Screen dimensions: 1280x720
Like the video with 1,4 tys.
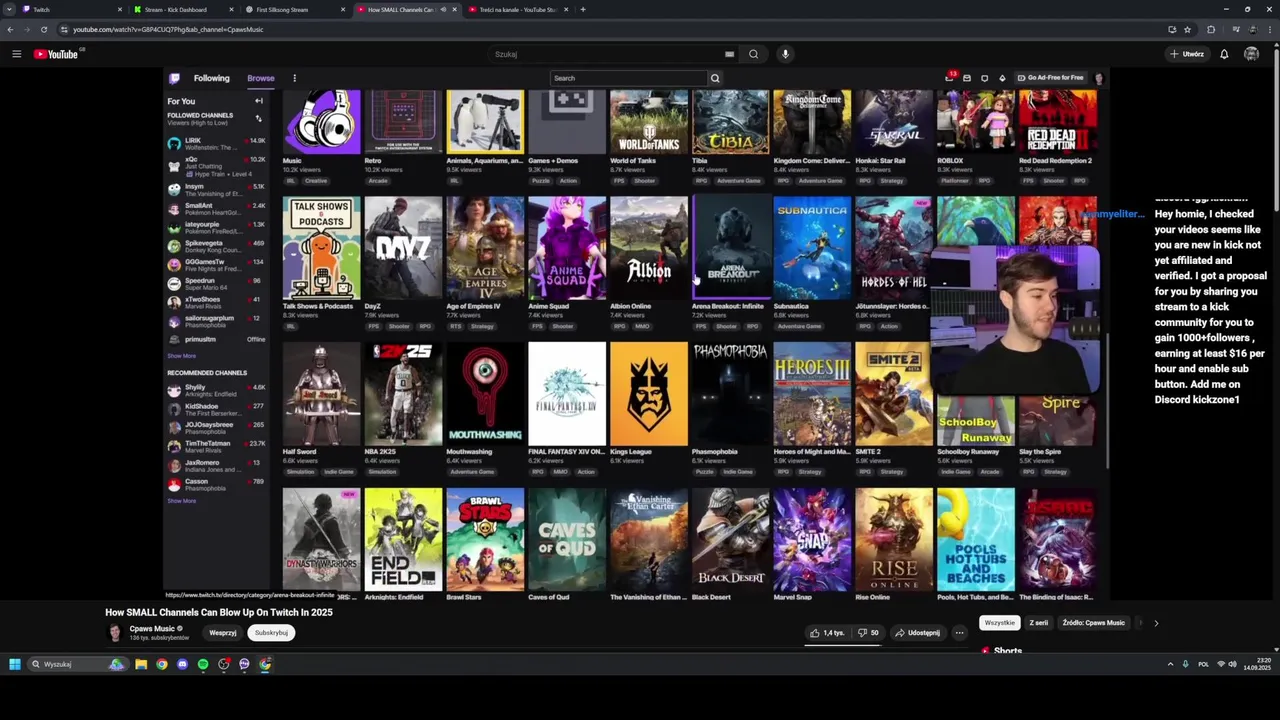pos(827,633)
